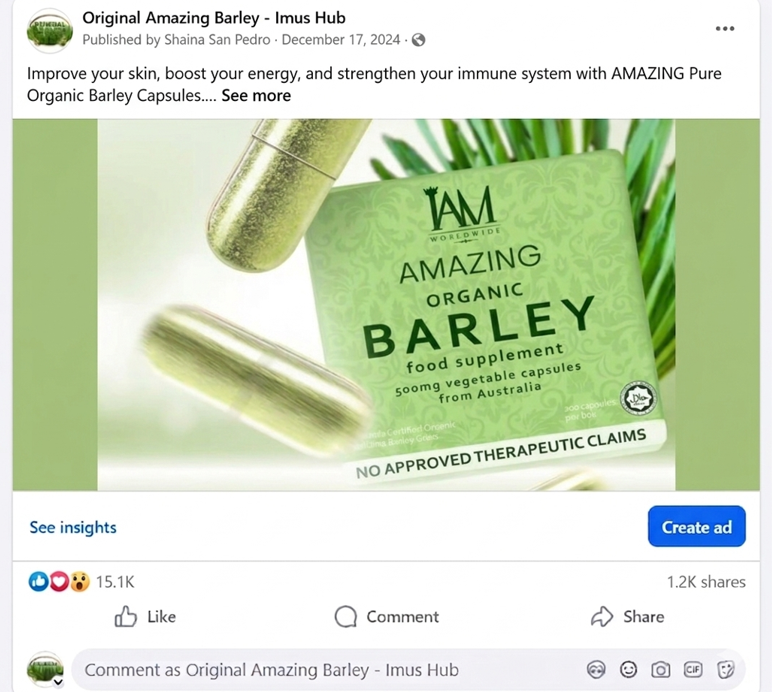Open See insights link
Screen dimensions: 772x692
click(73, 527)
